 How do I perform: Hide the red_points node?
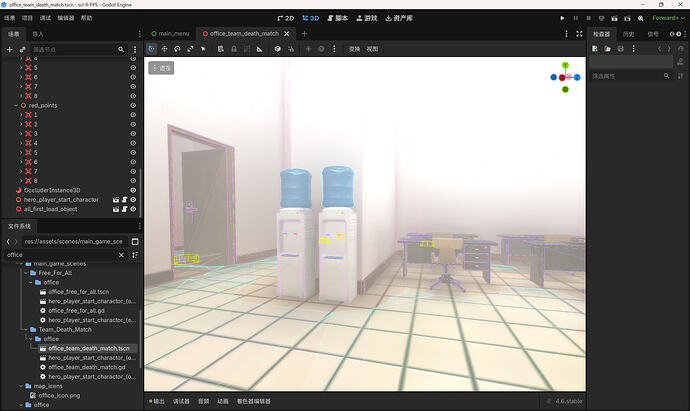pos(133,105)
